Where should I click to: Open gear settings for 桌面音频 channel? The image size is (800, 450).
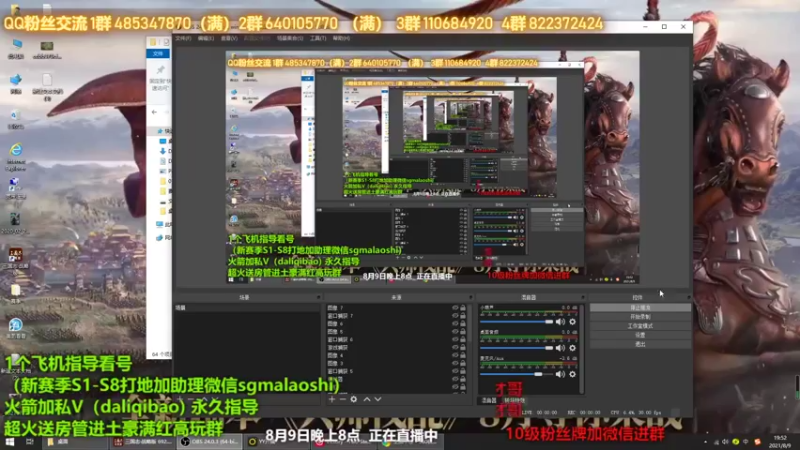[572, 348]
